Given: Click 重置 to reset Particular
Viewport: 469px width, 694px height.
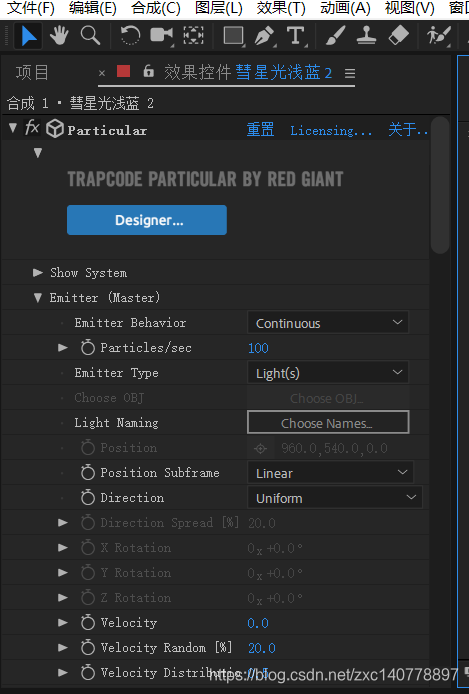Looking at the screenshot, I should coord(260,130).
